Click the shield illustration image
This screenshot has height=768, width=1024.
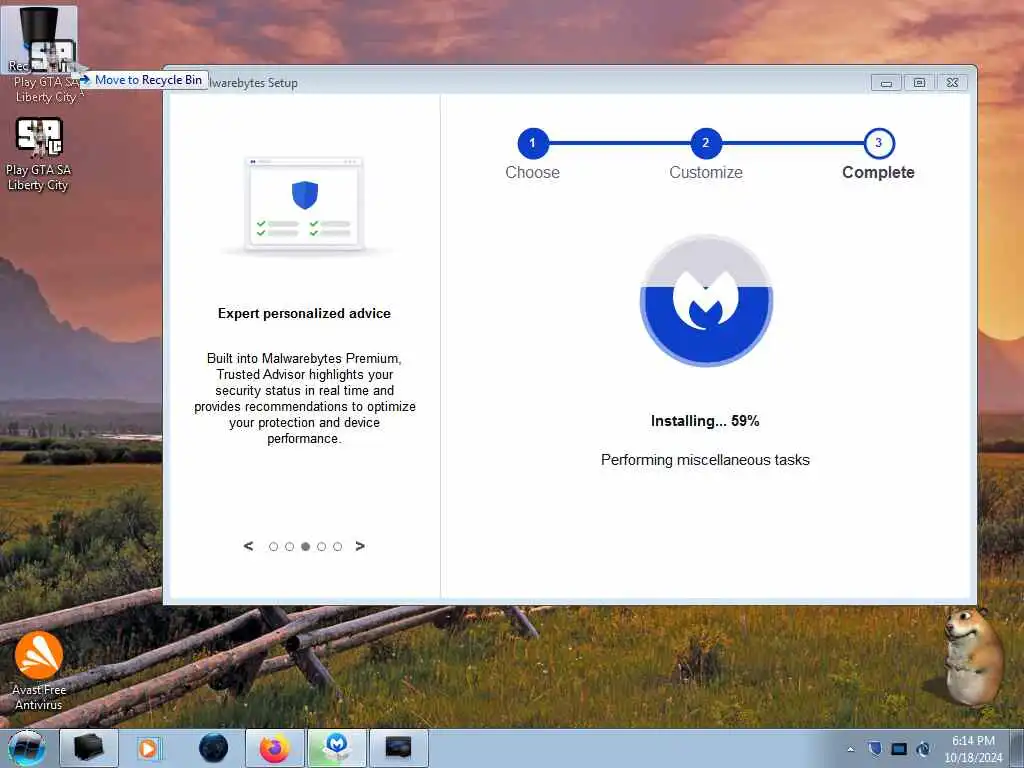pyautogui.click(x=304, y=204)
